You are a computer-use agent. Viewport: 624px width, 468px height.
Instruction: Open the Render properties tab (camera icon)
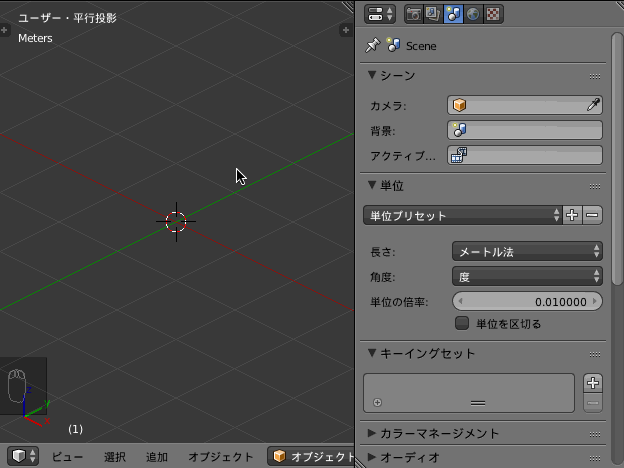[x=414, y=14]
